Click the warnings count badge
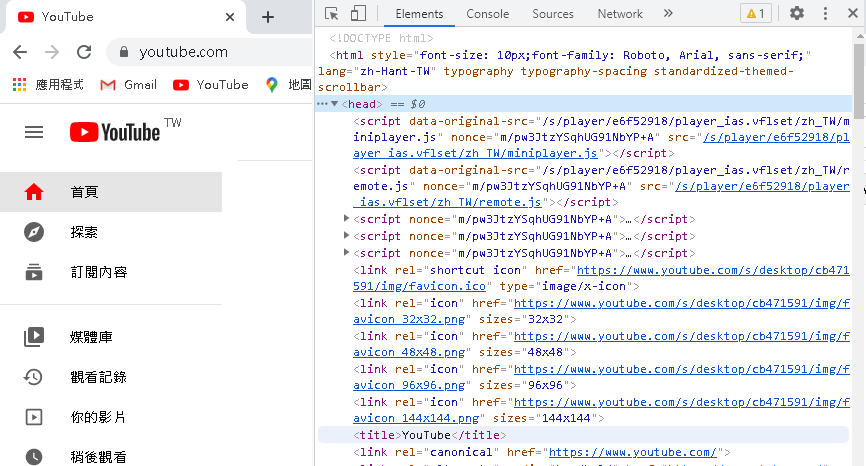The width and height of the screenshot is (866, 466). coord(756,13)
